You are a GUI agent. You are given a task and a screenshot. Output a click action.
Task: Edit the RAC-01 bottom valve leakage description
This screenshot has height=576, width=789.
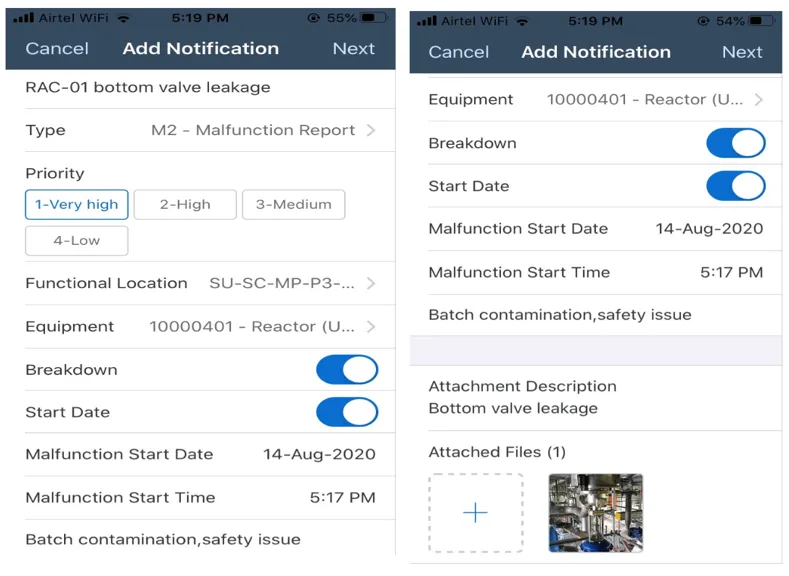point(148,88)
